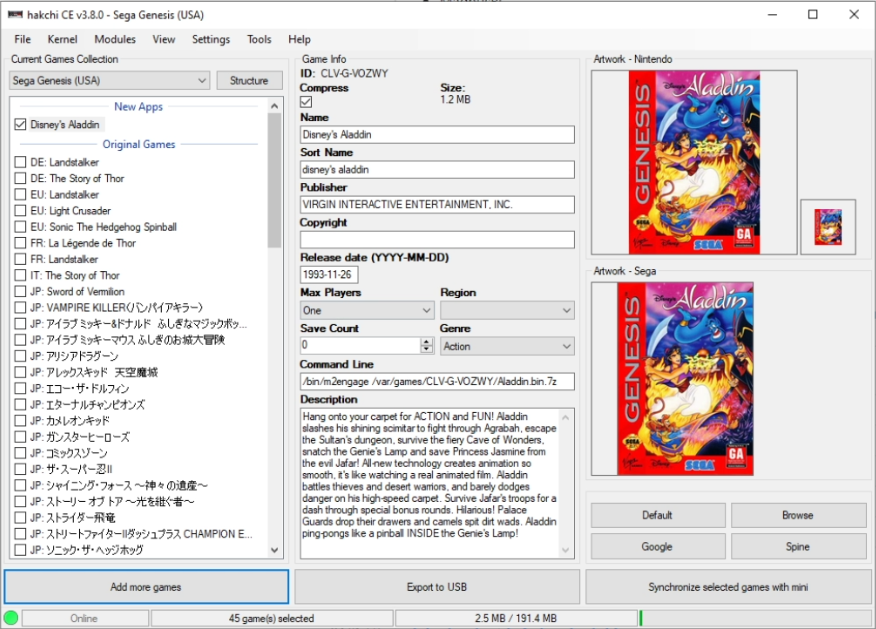Viewport: 876px width, 629px height.
Task: Click the games list scrollbar thumb
Action: pyautogui.click(x=274, y=180)
